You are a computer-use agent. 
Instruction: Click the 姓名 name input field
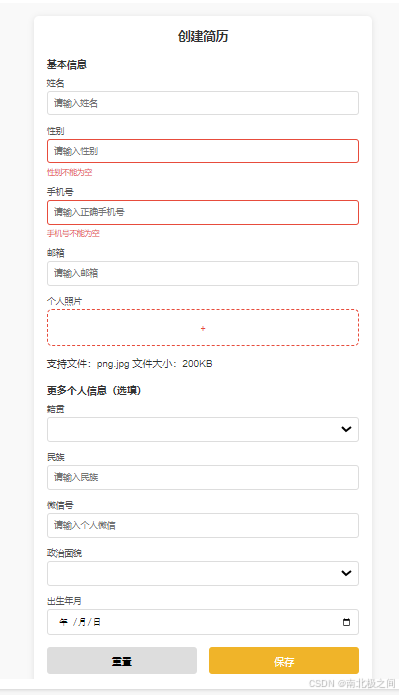[x=203, y=103]
